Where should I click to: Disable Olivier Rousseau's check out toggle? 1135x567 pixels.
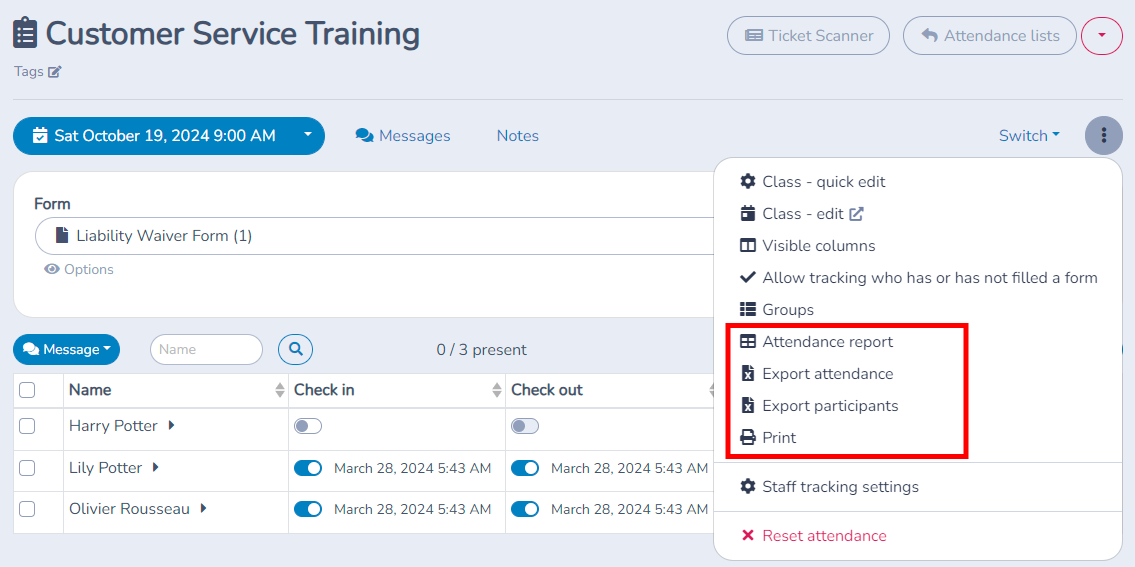click(525, 509)
